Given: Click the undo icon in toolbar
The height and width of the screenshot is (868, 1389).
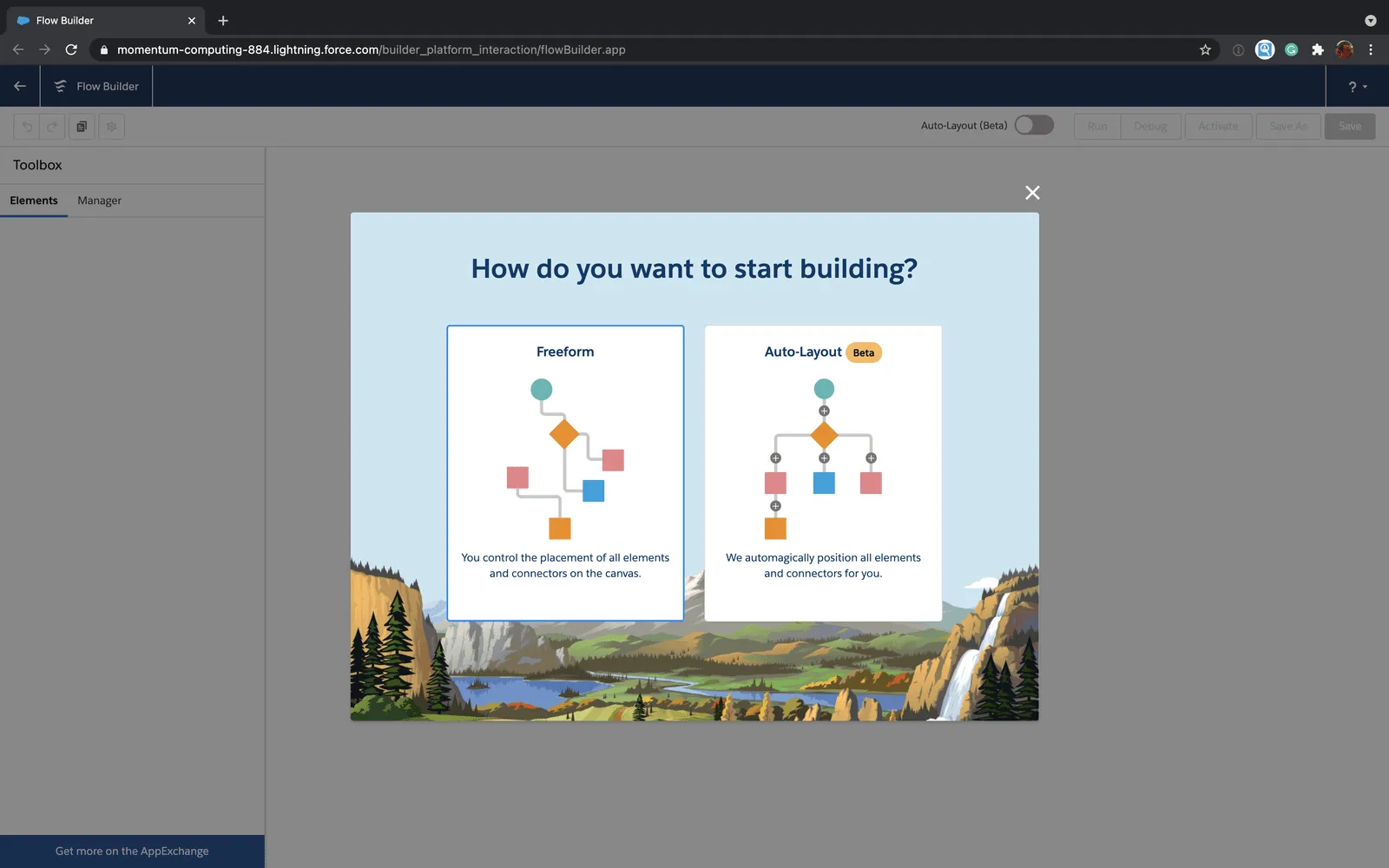Looking at the screenshot, I should pos(27,127).
